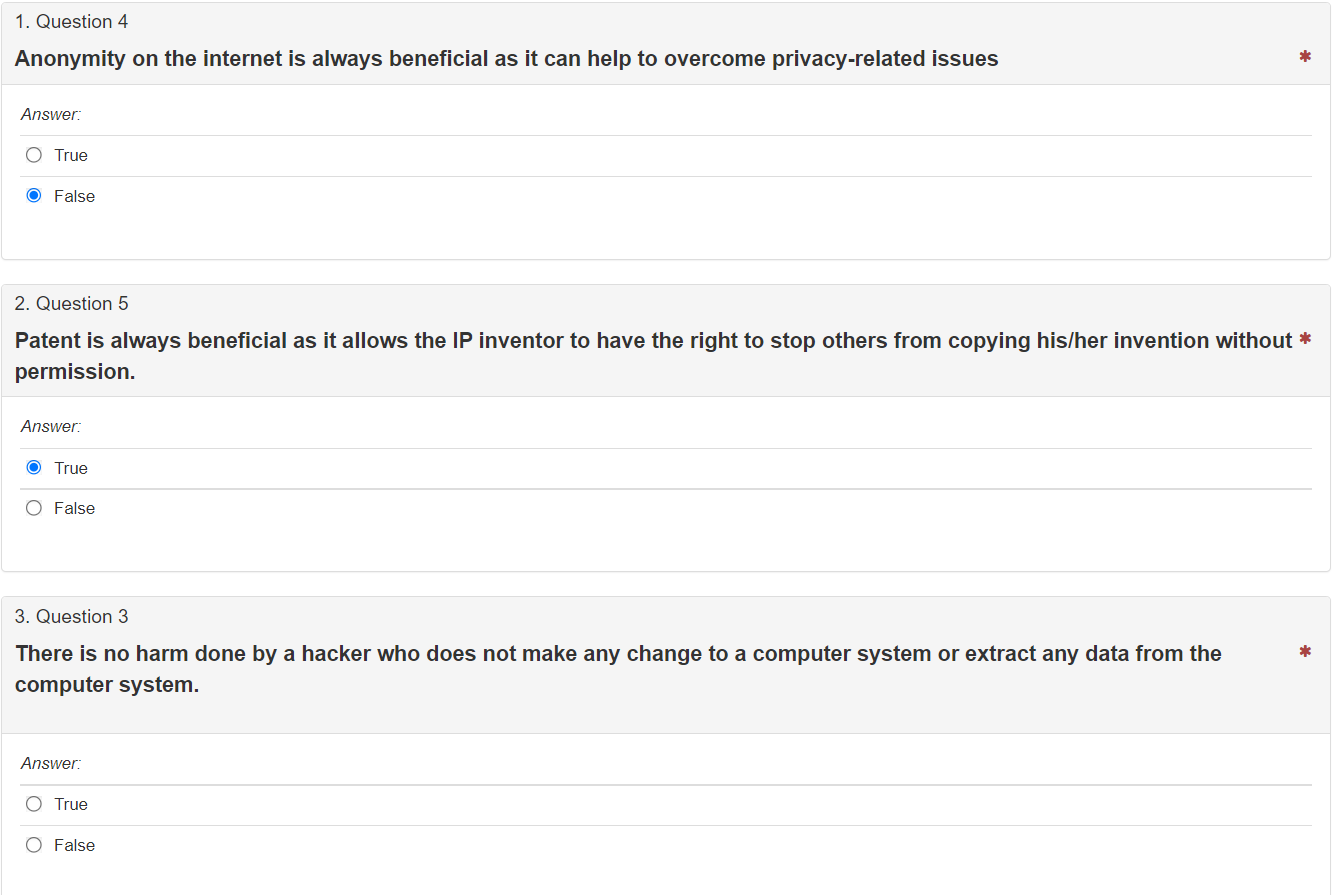Select False for Question 4

point(33,195)
